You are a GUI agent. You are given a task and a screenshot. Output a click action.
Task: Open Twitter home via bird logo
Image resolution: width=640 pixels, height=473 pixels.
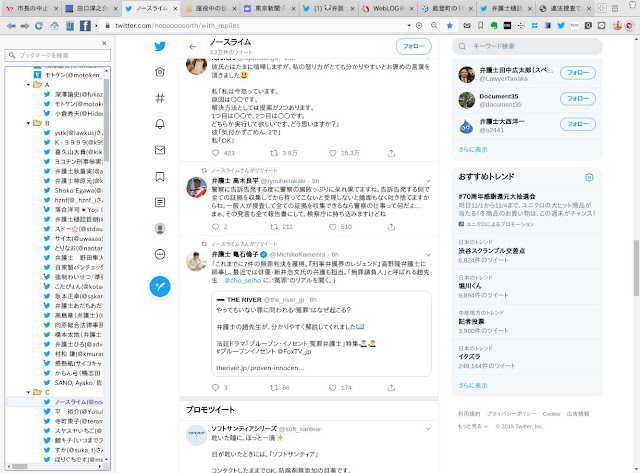(x=160, y=46)
